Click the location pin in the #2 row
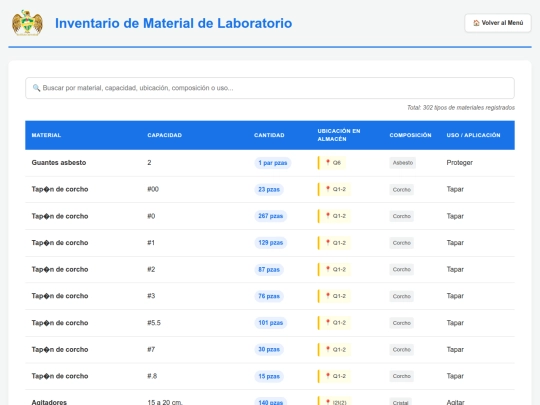This screenshot has height=405, width=540. pyautogui.click(x=328, y=269)
